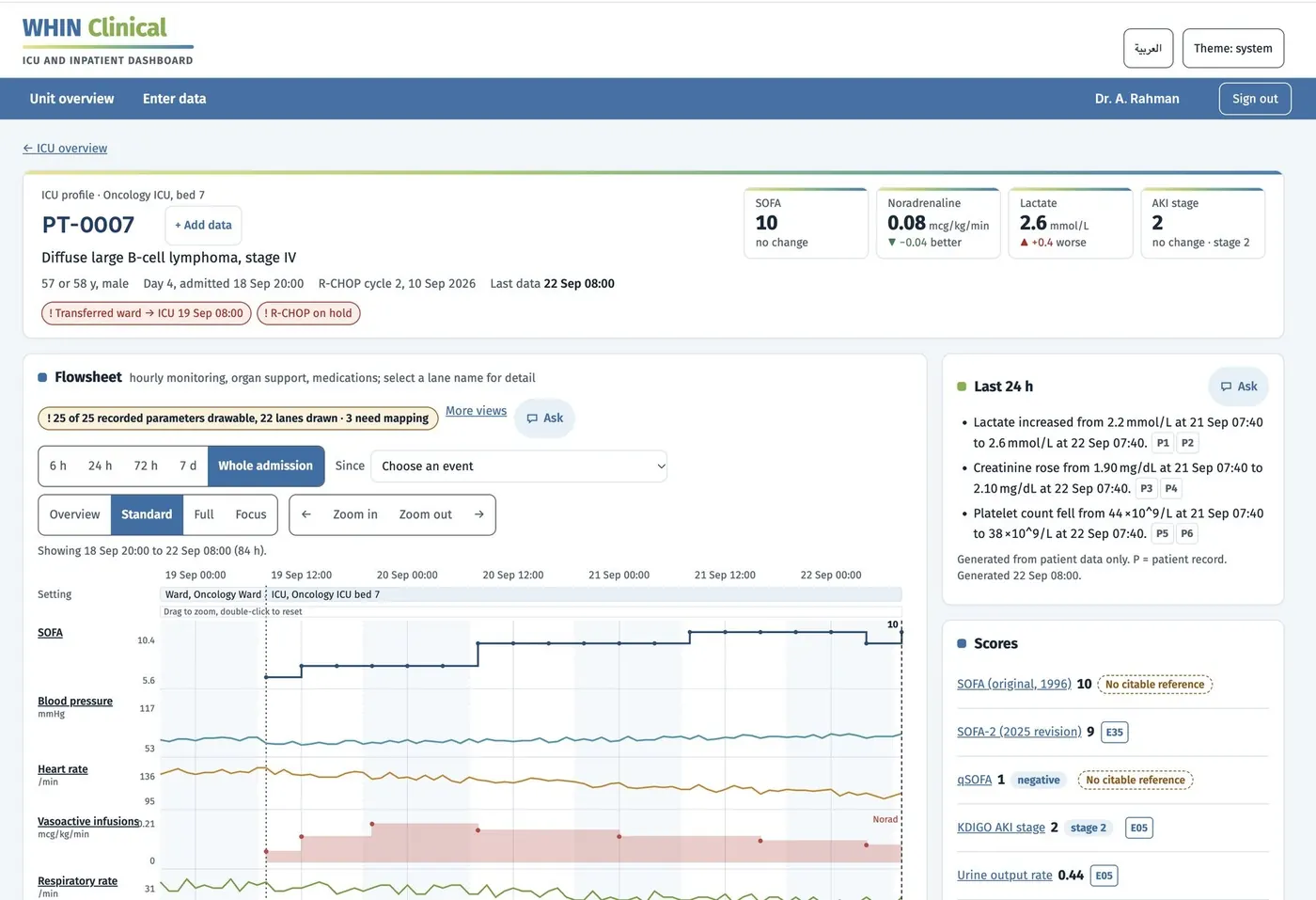Open the Choose an event dropdown
Image resolution: width=1316 pixels, height=900 pixels.
tap(519, 466)
